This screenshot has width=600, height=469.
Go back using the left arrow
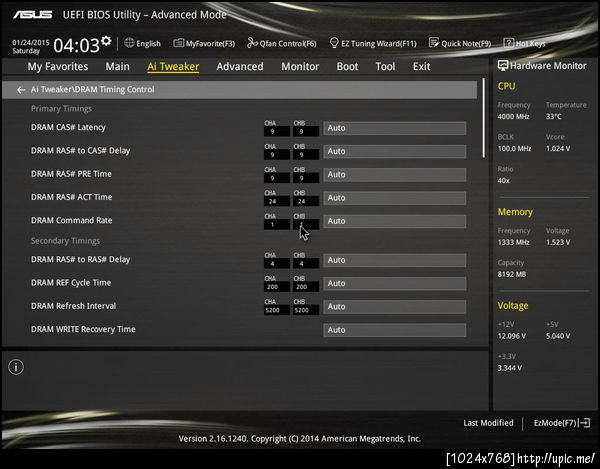click(x=21, y=90)
